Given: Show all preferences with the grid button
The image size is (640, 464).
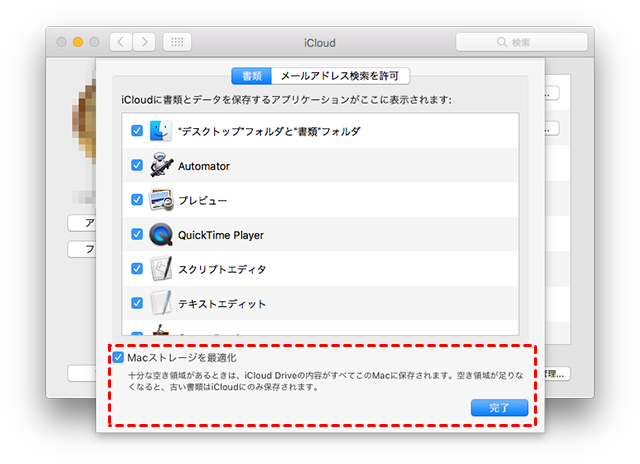Looking at the screenshot, I should [x=177, y=42].
